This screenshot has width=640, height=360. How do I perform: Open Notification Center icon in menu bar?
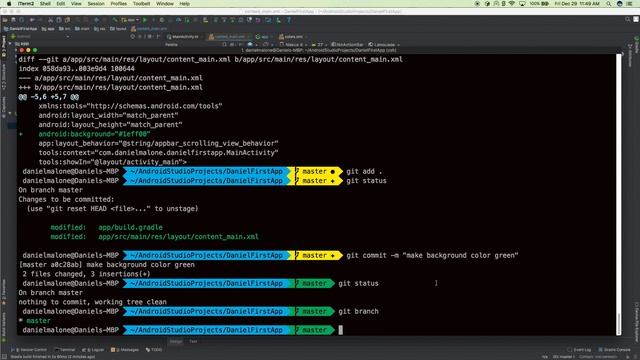click(629, 4)
